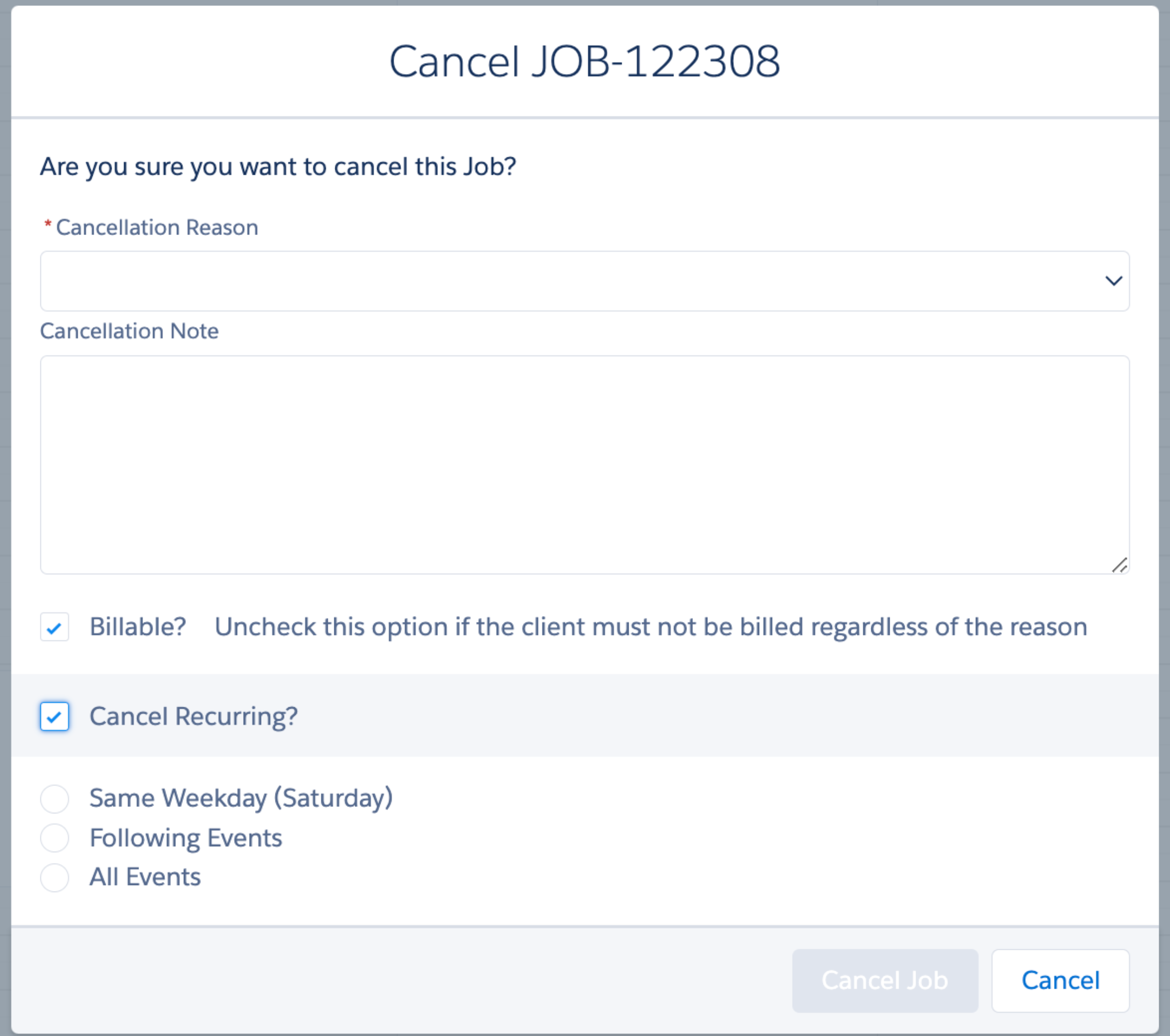Click the disabled Cancel Job button
The height and width of the screenshot is (1036, 1170).
(885, 981)
